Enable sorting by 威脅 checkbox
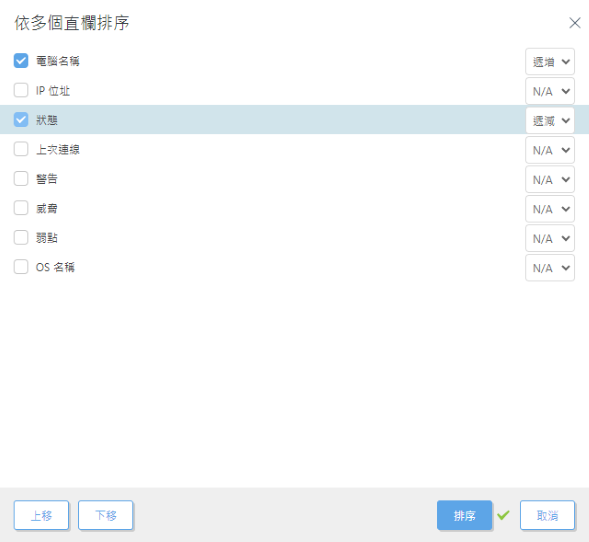 [21, 208]
